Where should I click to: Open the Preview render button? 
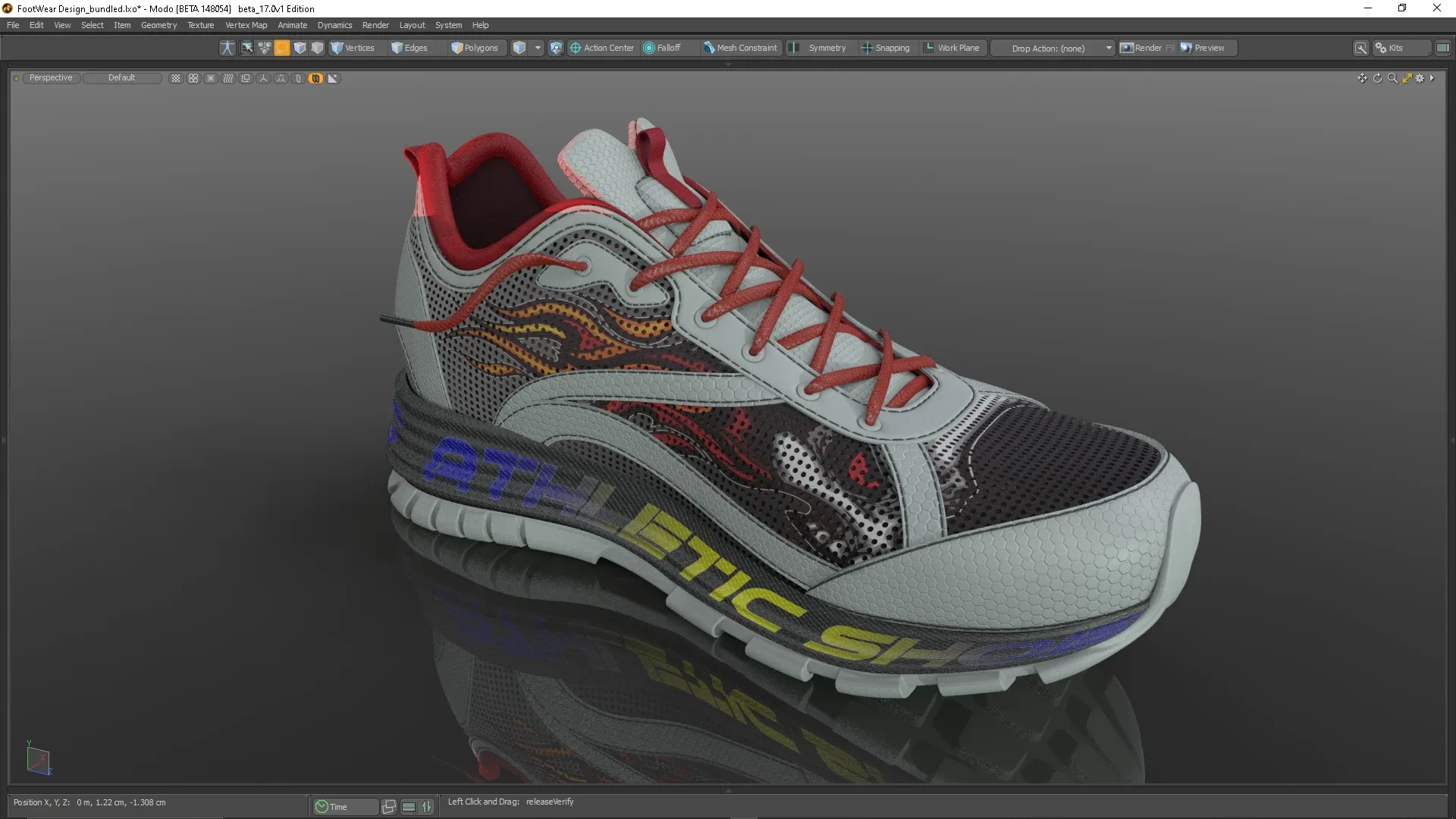pos(1209,48)
